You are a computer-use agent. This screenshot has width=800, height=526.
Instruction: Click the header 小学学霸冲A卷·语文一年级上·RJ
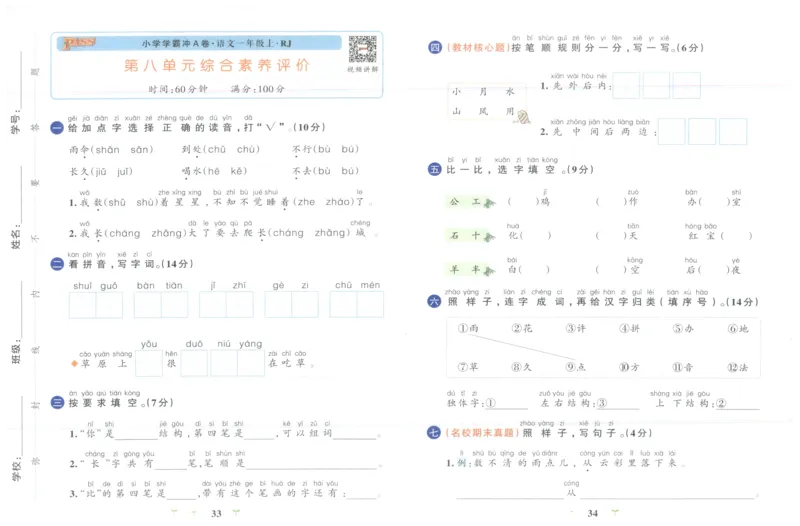(216, 43)
